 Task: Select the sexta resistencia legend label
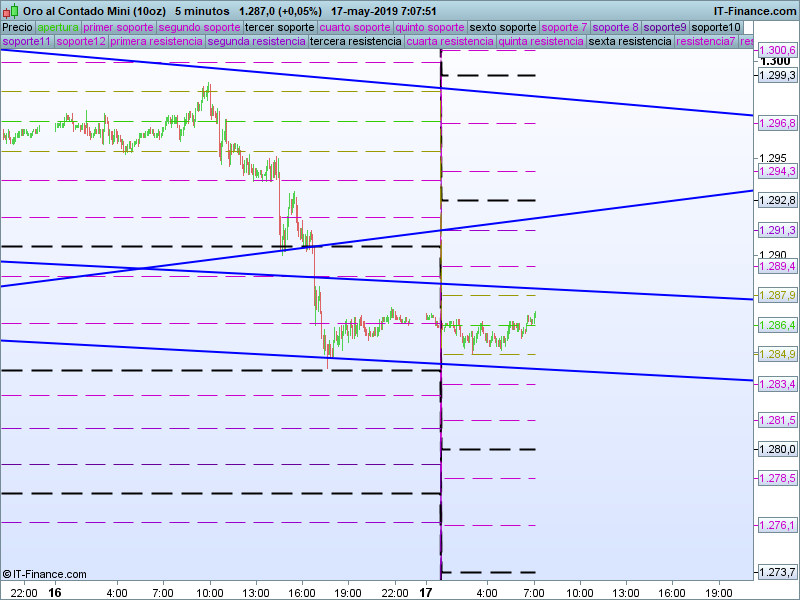pyautogui.click(x=630, y=41)
